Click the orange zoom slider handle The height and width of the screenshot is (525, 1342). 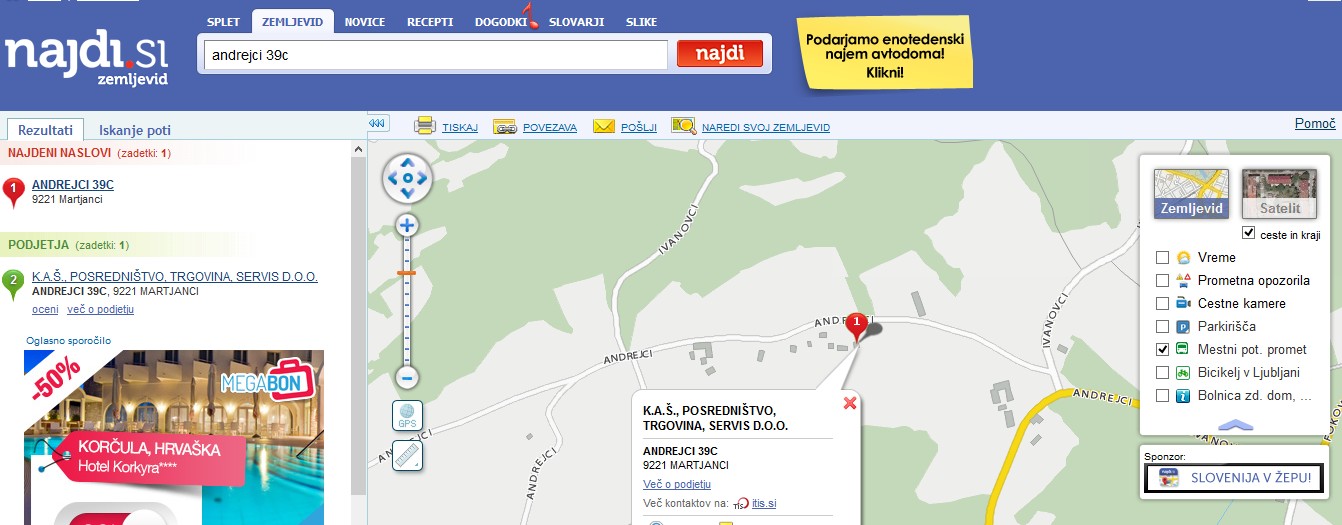[x=406, y=272]
